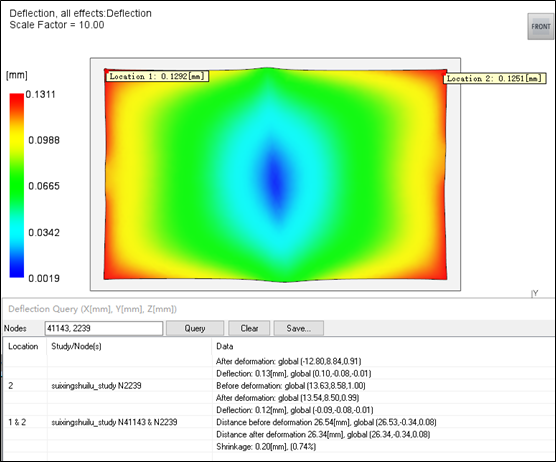Click the Query button
This screenshot has width=556, height=462.
(x=195, y=328)
